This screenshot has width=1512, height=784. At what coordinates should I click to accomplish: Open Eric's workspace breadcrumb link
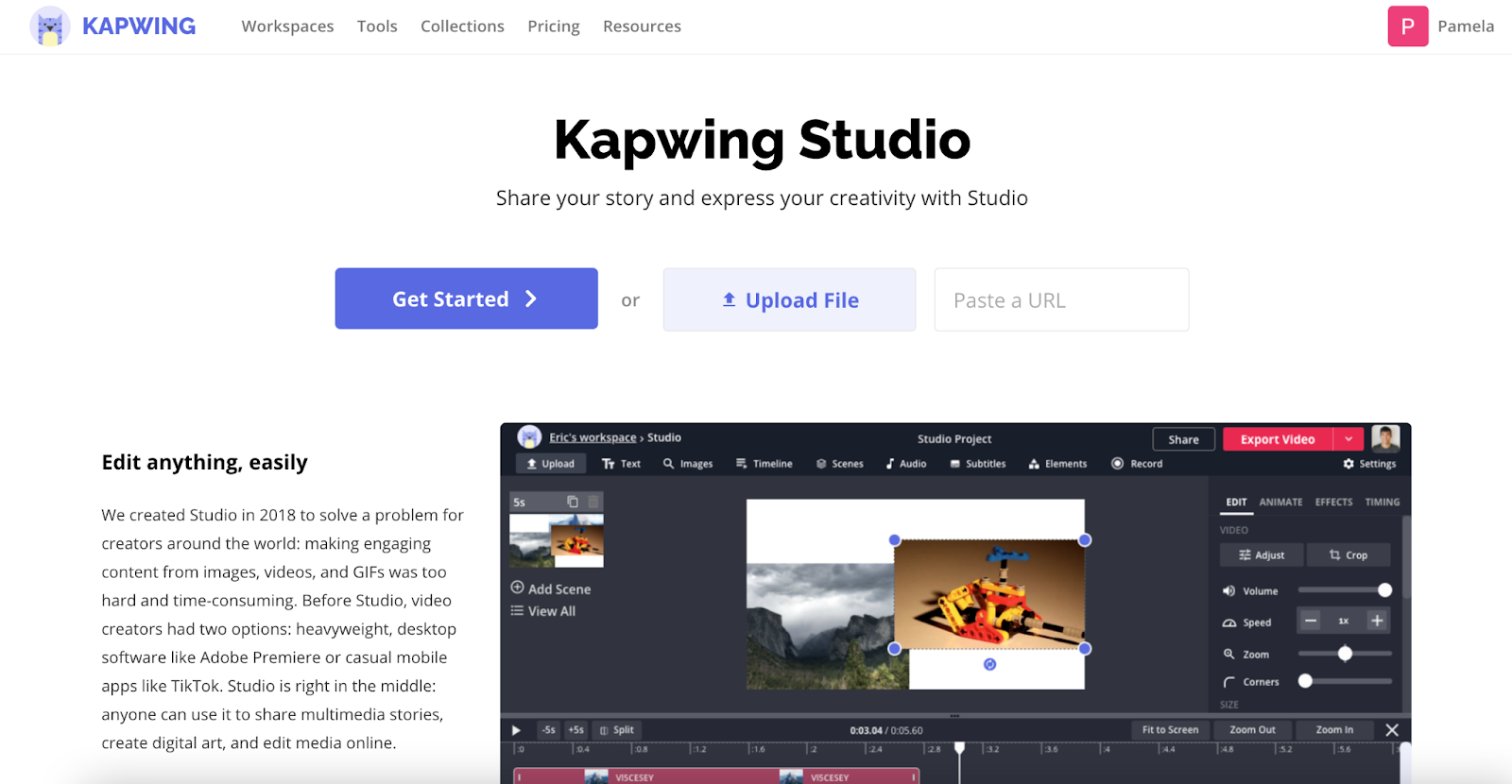593,437
